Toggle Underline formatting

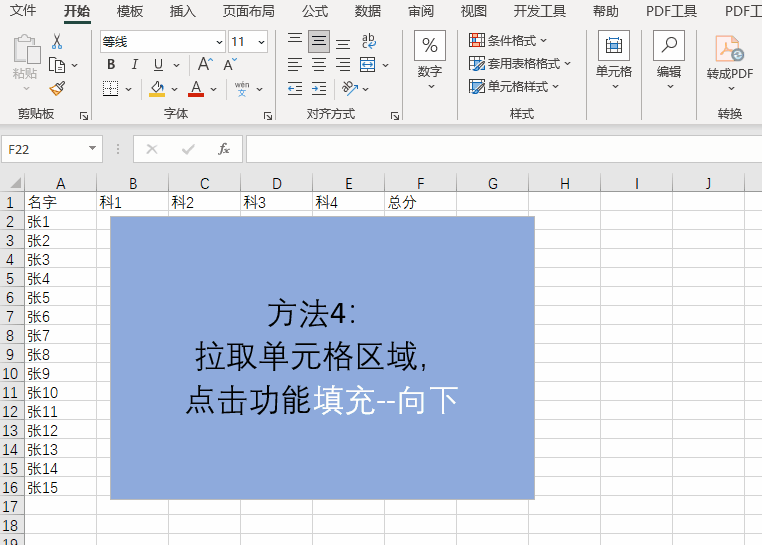click(158, 65)
